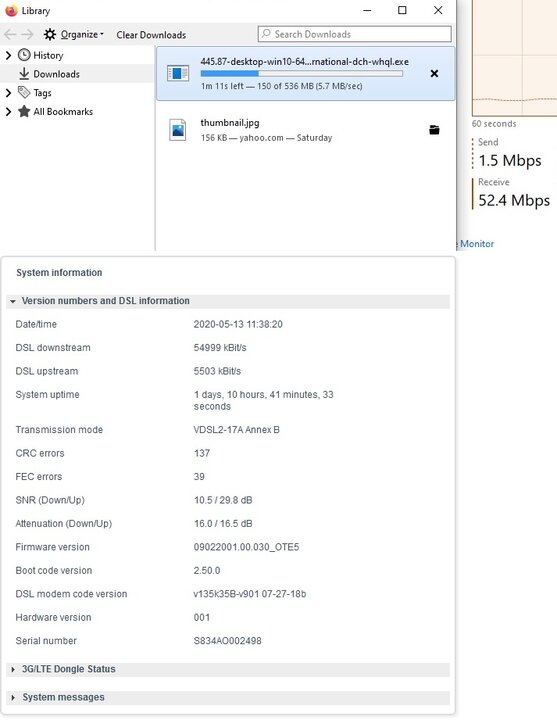Click the Clear Downloads button
The height and width of the screenshot is (720, 557).
tap(151, 35)
